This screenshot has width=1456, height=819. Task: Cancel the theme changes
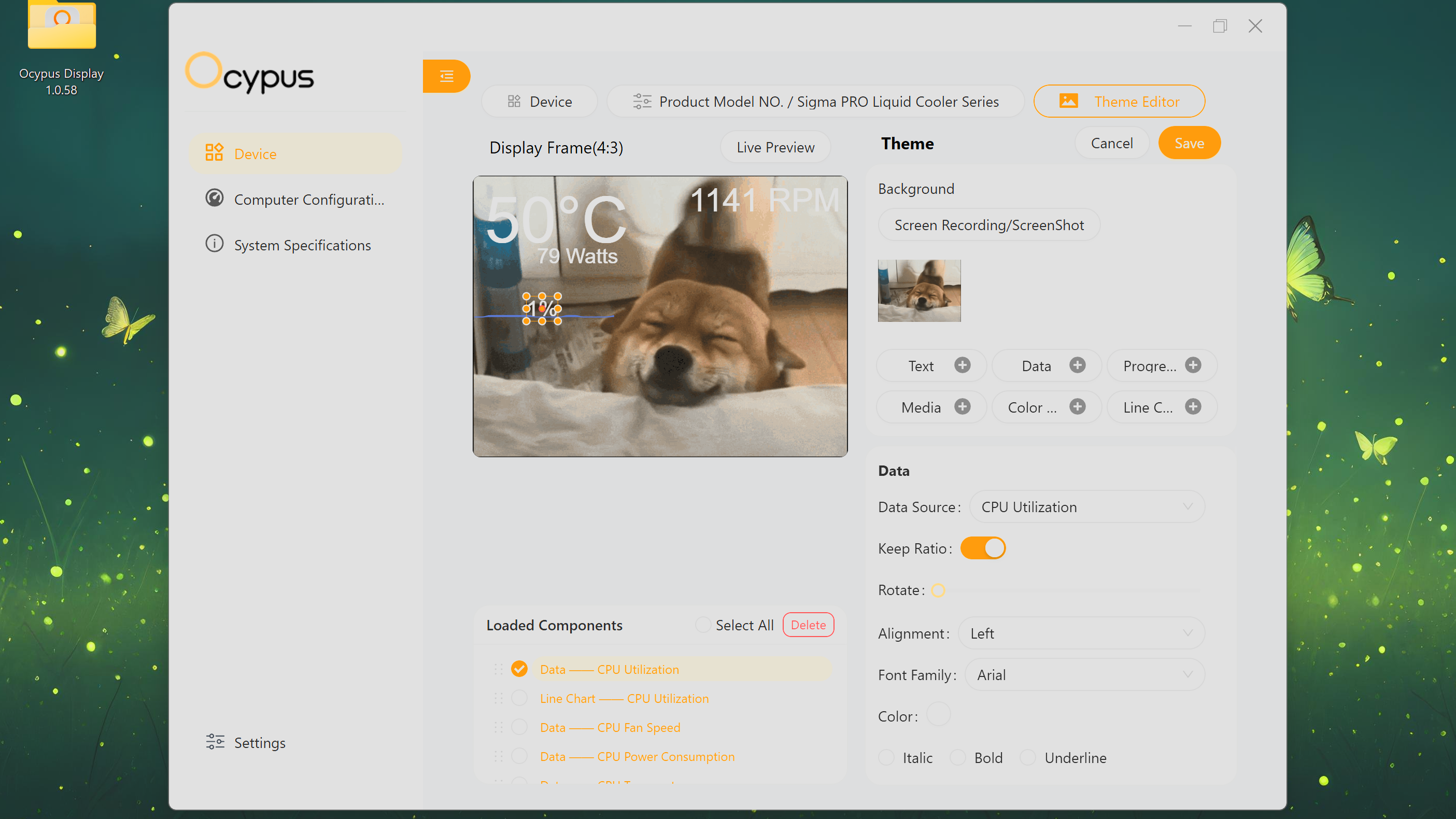coord(1112,143)
